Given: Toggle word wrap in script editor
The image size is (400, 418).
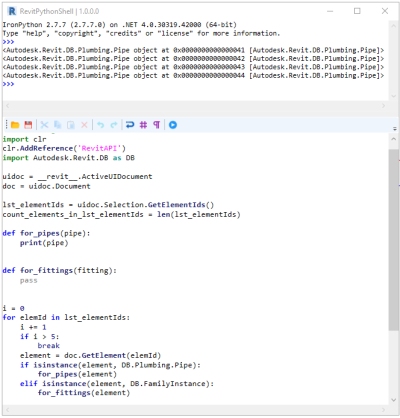Looking at the screenshot, I should click(130, 125).
